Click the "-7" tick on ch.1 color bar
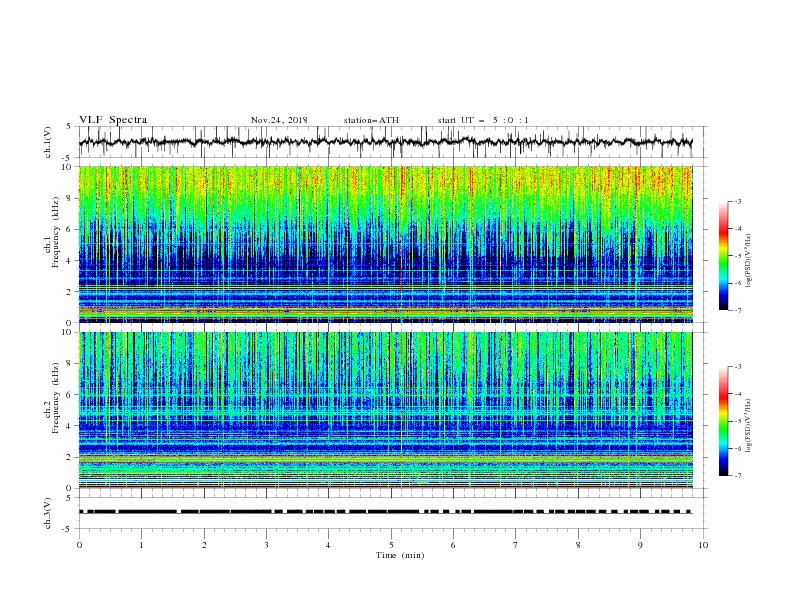The image size is (792, 612). pos(737,310)
